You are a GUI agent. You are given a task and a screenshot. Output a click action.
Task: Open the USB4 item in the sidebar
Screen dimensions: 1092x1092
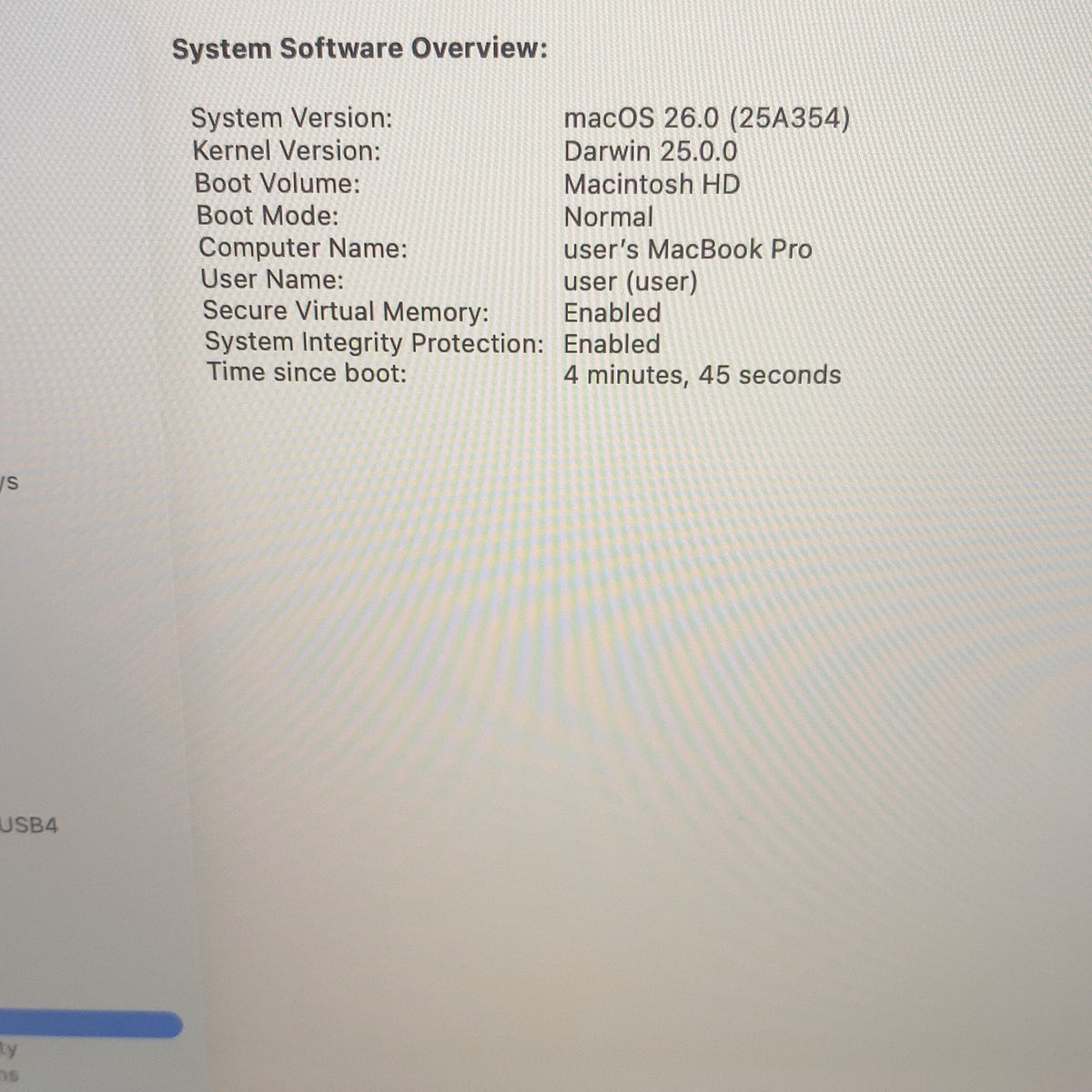tap(29, 826)
